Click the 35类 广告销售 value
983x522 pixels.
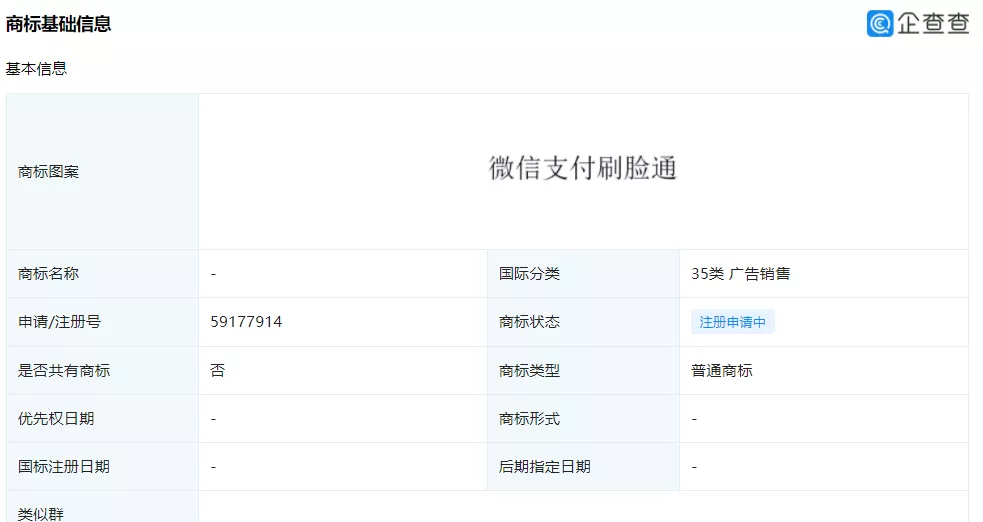click(x=740, y=274)
